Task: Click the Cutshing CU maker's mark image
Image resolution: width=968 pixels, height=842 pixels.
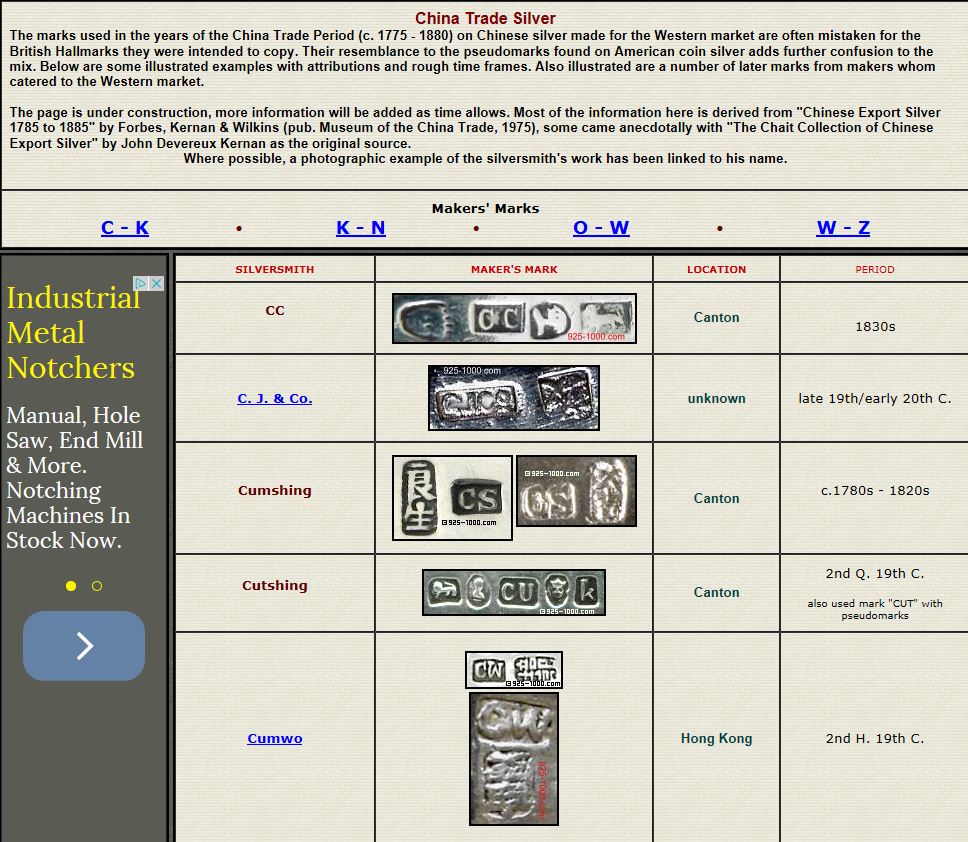Action: coord(514,593)
